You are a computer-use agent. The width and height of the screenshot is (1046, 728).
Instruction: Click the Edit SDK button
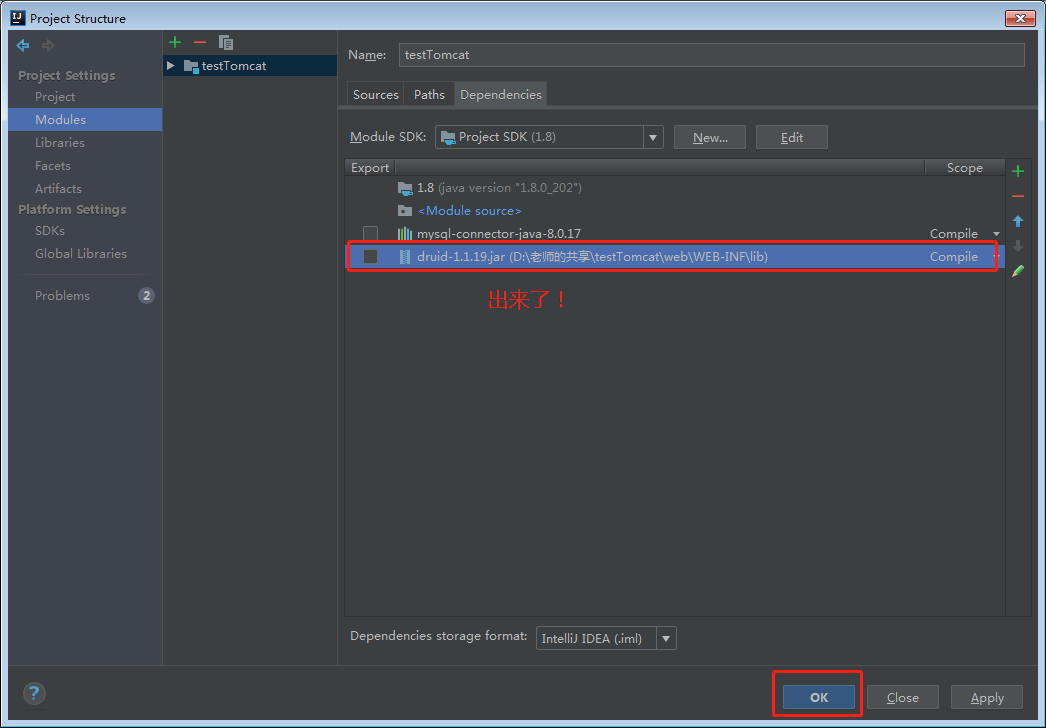pos(792,137)
